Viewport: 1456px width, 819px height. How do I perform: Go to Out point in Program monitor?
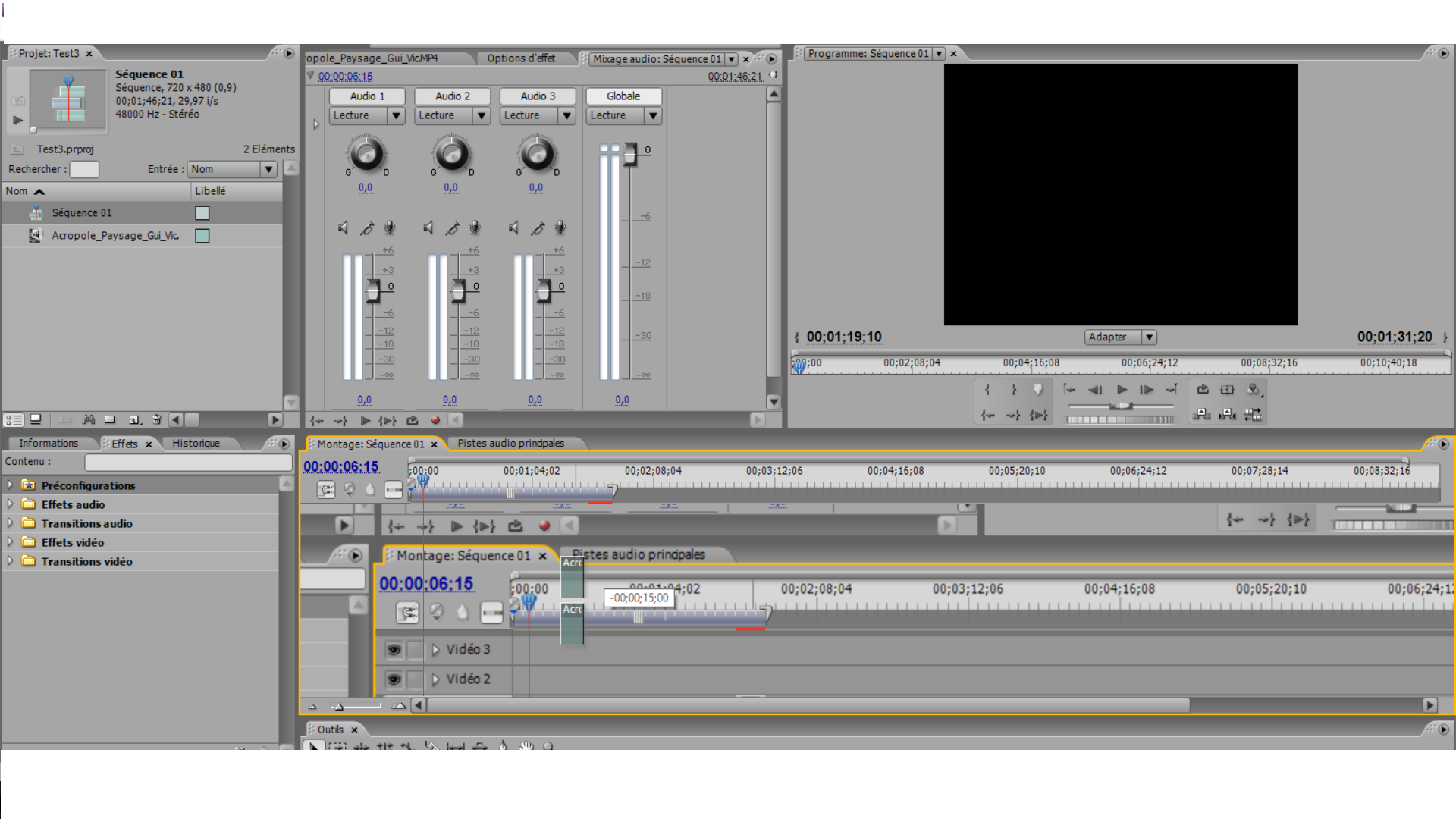pos(1013,415)
